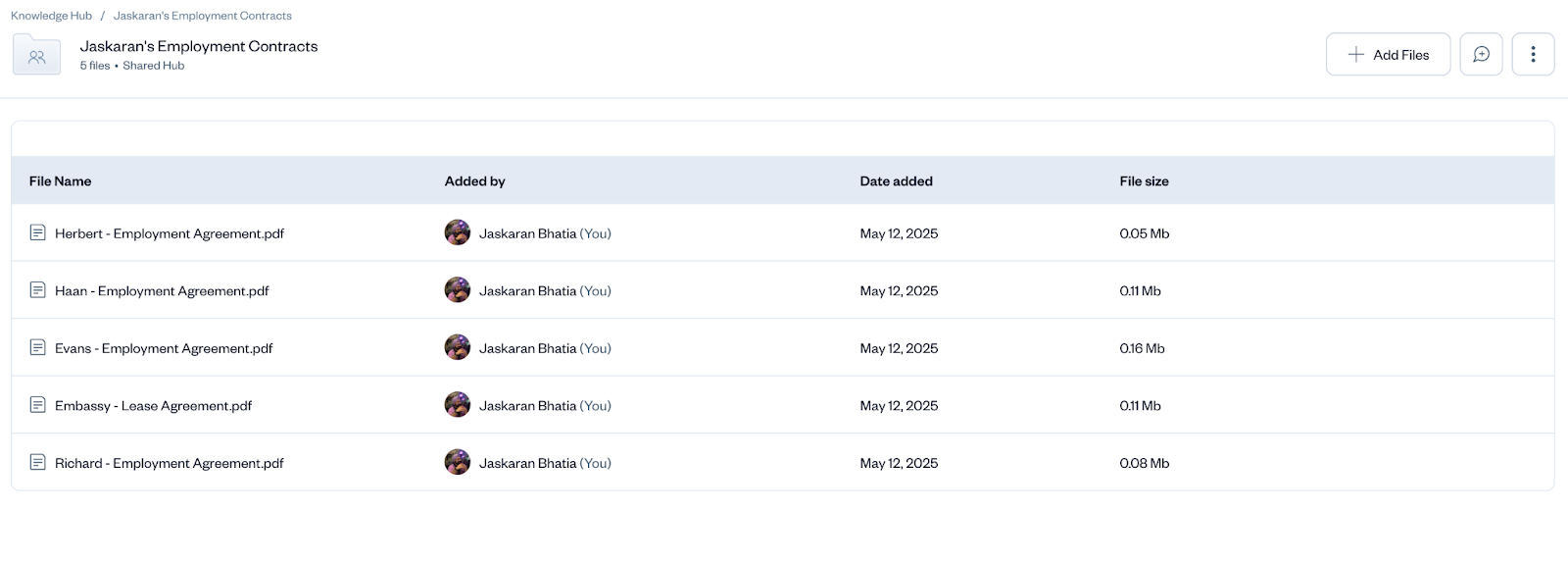The height and width of the screenshot is (562, 1568).
Task: Open Embassy - Lease Agreement.pdf
Action: click(153, 406)
